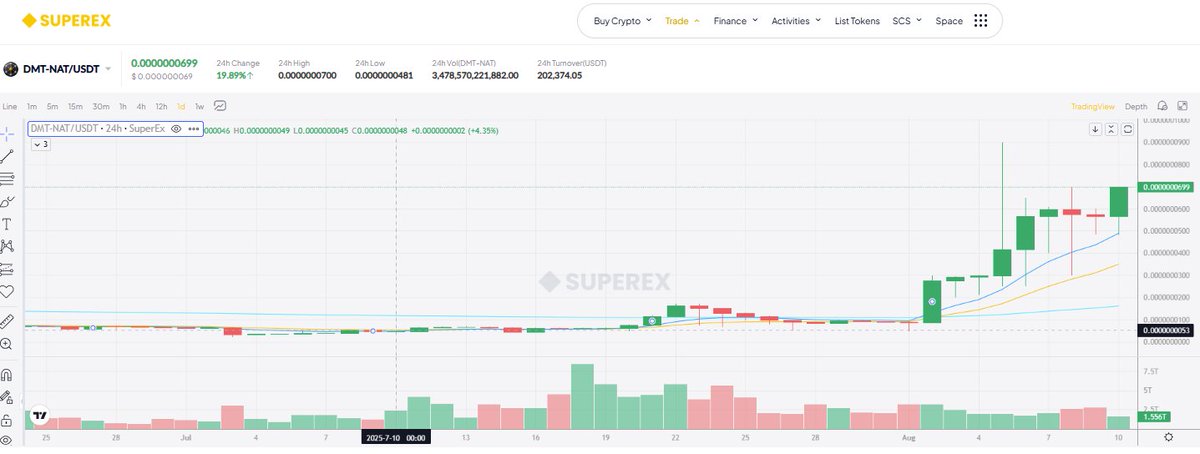Select the text annotation tool
Image resolution: width=1200 pixels, height=454 pixels.
(x=7, y=223)
